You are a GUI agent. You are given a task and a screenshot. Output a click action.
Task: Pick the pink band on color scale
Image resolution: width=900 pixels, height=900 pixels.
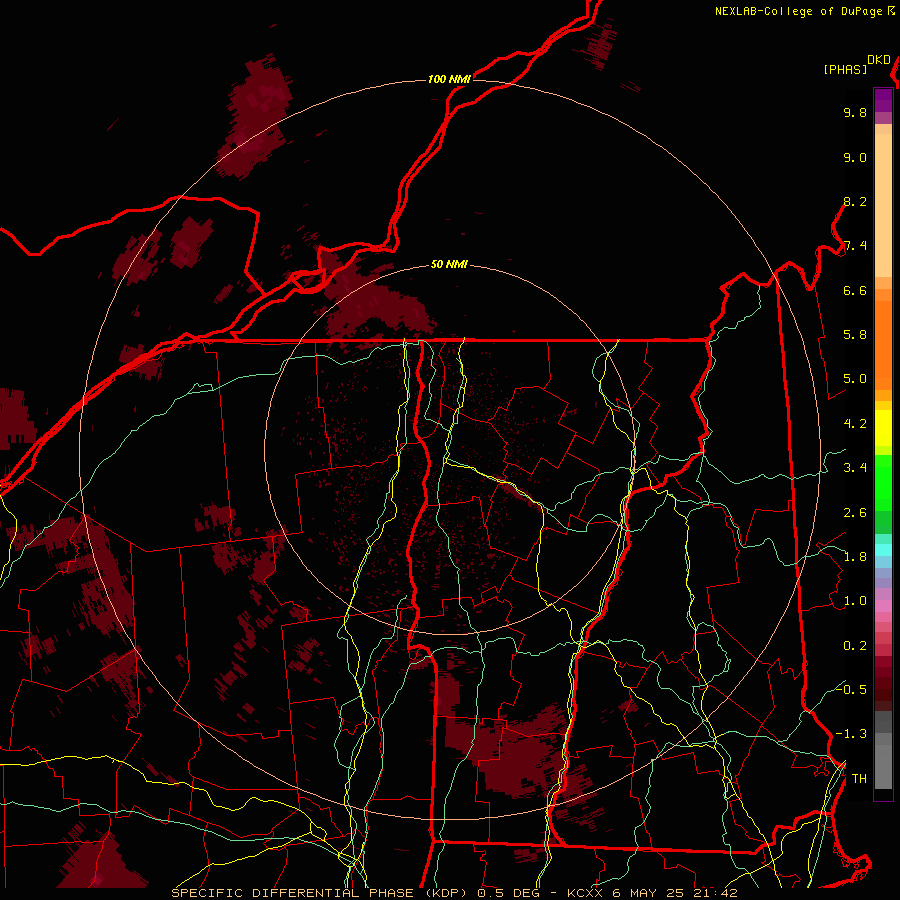click(x=883, y=606)
